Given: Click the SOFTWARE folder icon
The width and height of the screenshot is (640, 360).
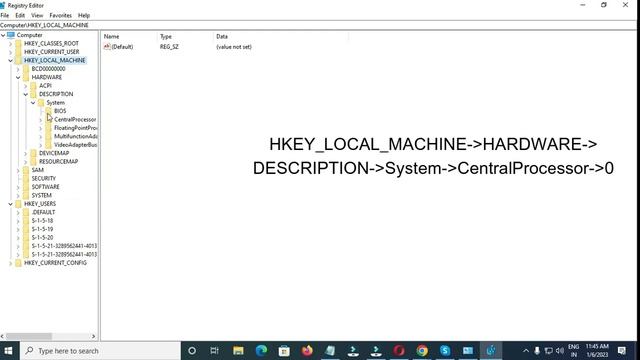Looking at the screenshot, I should click(x=26, y=187).
